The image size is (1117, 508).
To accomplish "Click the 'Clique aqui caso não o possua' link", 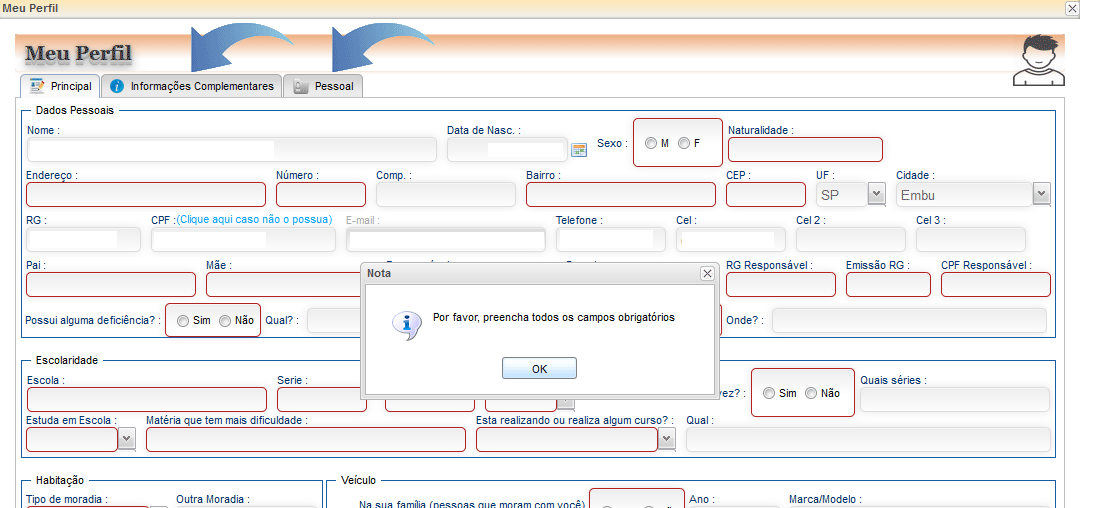I will point(254,219).
